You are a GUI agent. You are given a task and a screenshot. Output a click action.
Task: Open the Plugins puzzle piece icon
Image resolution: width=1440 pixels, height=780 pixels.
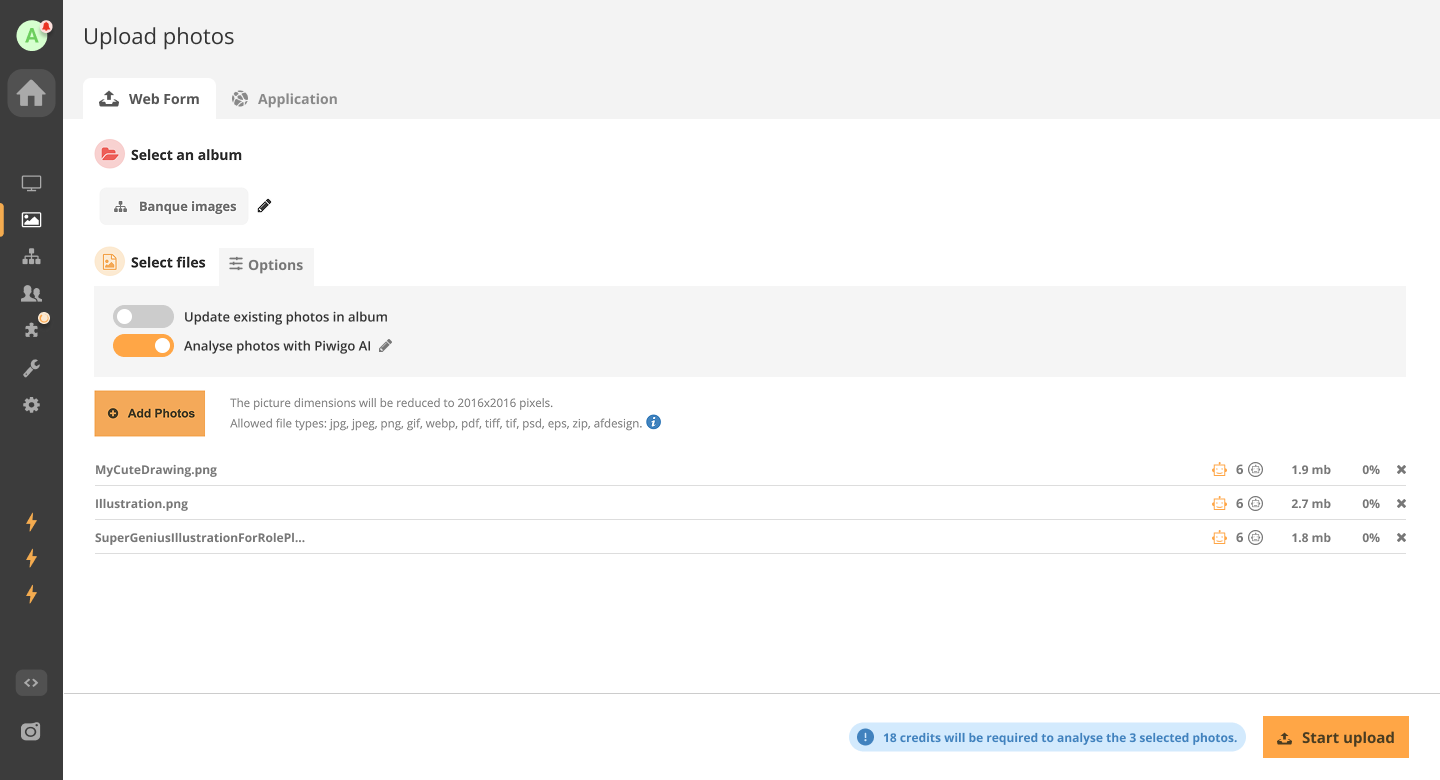[x=31, y=330]
